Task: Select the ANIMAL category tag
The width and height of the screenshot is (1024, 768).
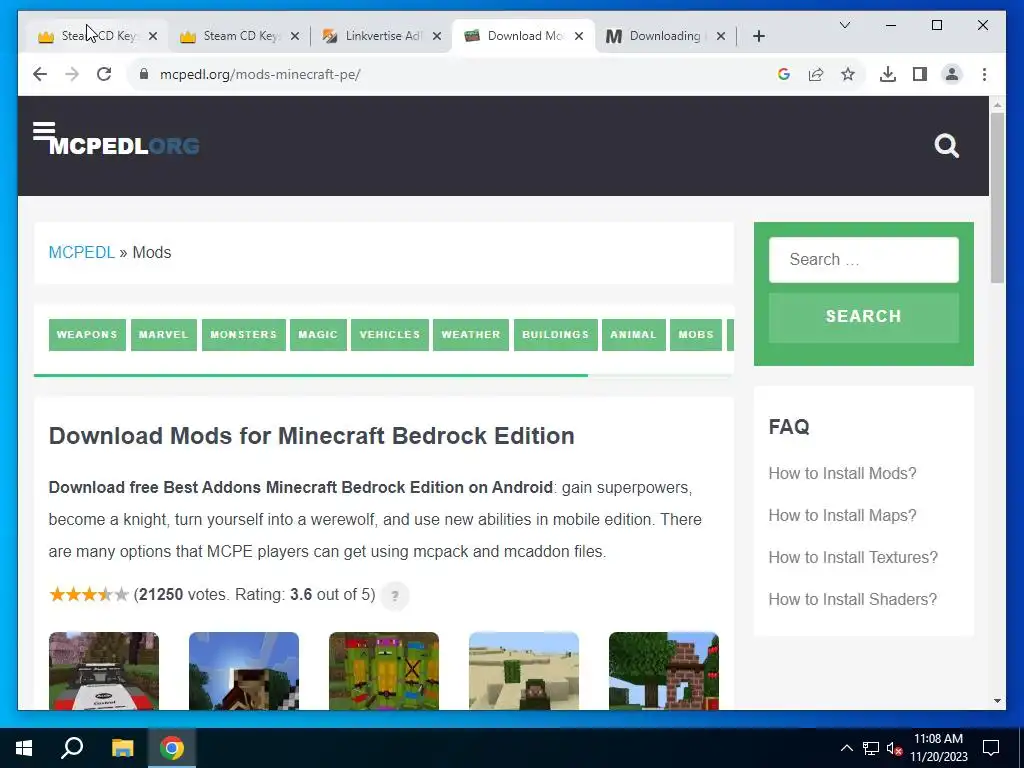Action: [633, 334]
